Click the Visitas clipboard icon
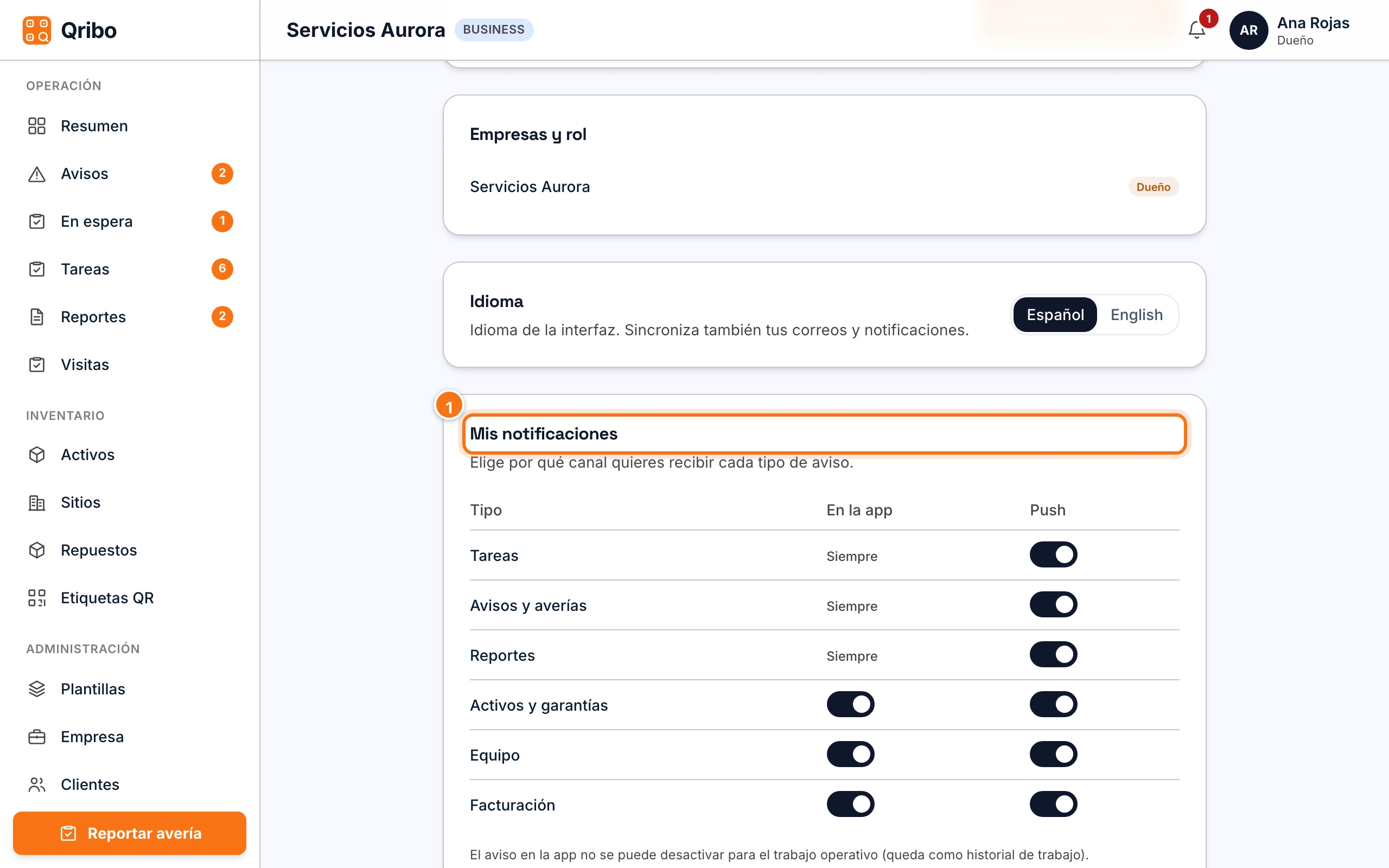This screenshot has height=868, width=1389. pyautogui.click(x=37, y=365)
